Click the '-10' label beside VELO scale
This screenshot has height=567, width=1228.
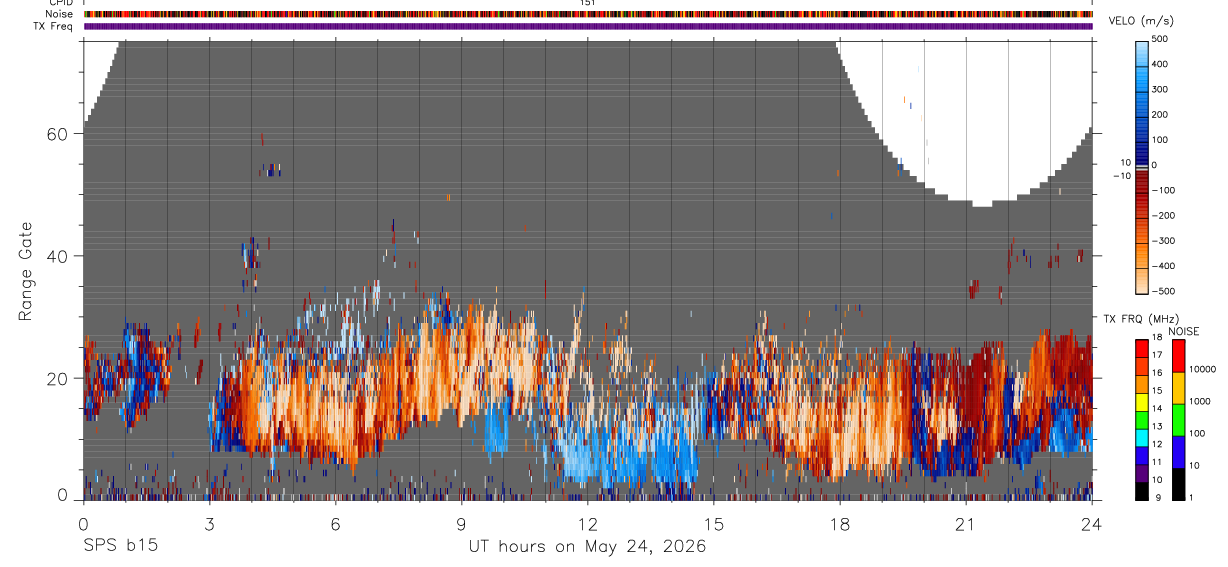(1121, 175)
